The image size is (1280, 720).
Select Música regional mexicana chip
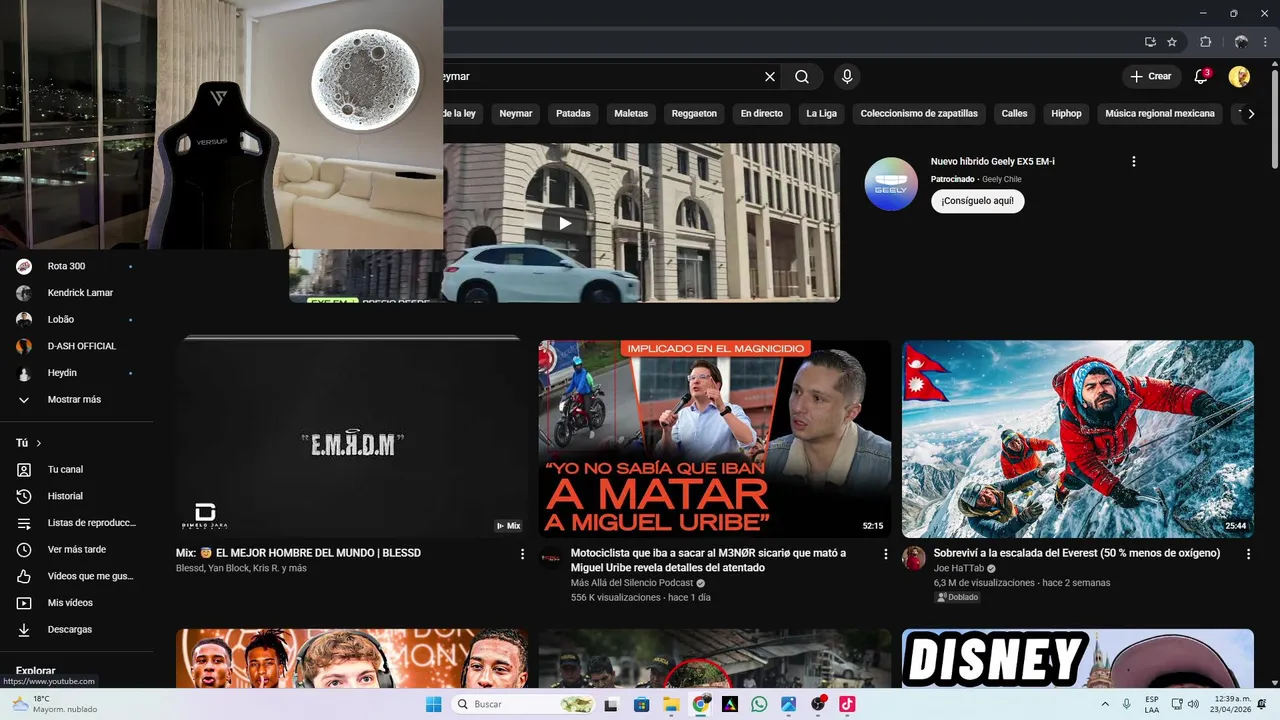click(x=1160, y=113)
